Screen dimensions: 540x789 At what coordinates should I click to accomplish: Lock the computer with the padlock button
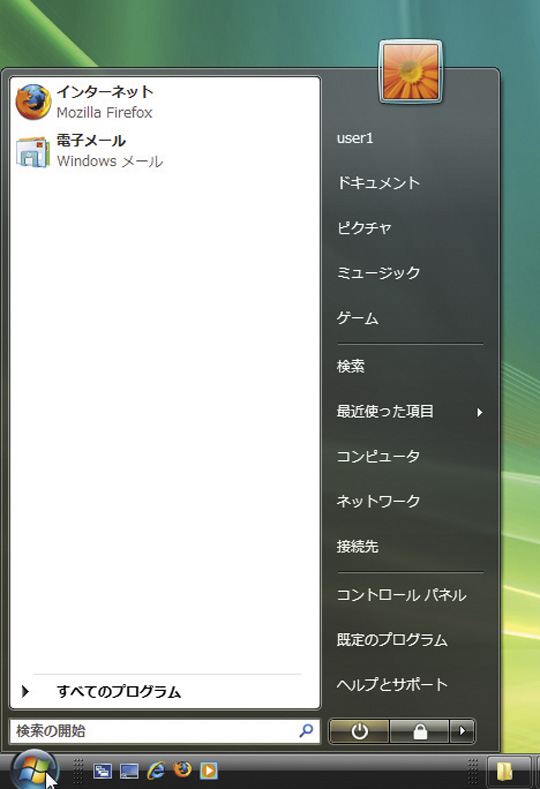point(419,731)
